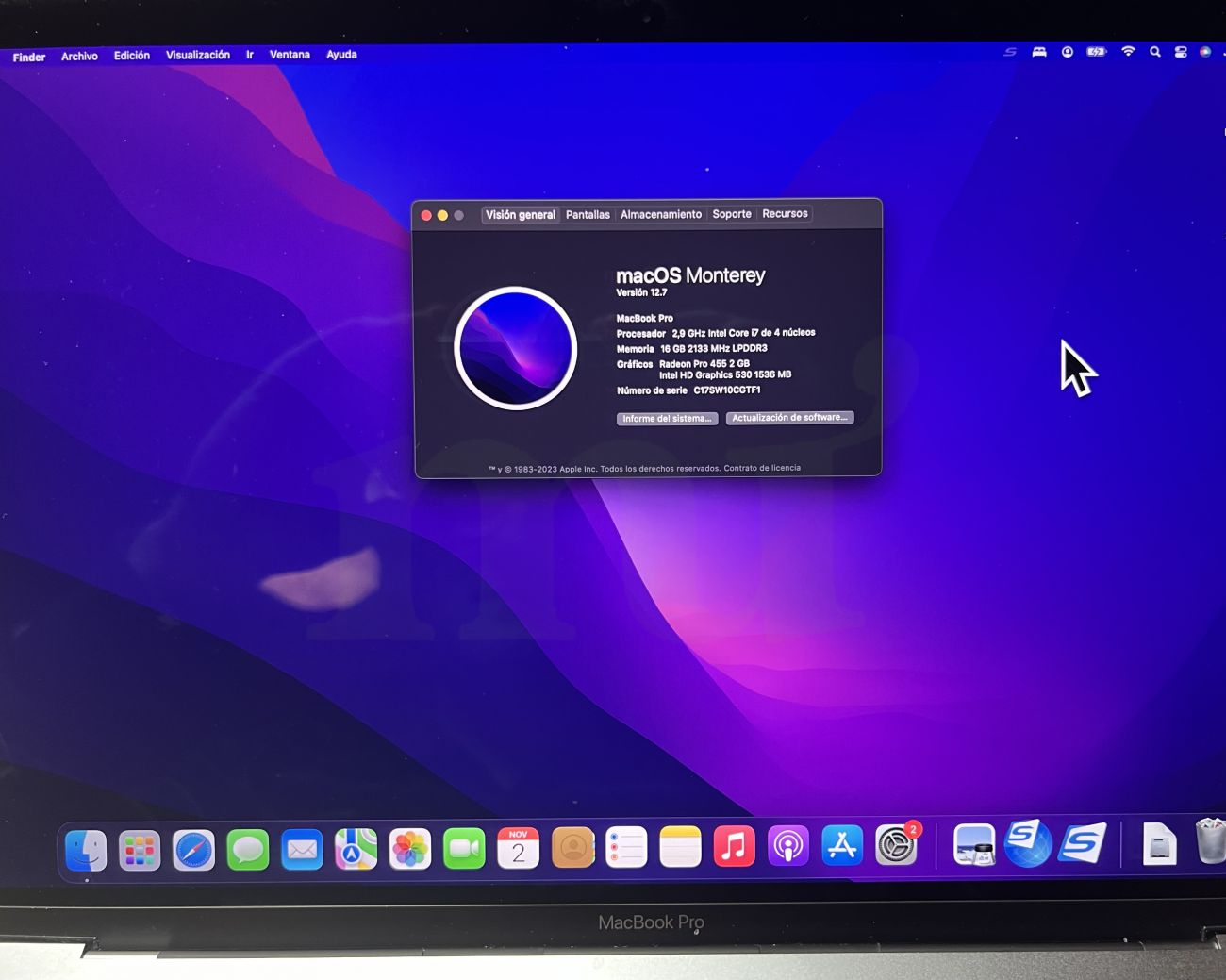Launch Launchpad from the Dock

[140, 850]
